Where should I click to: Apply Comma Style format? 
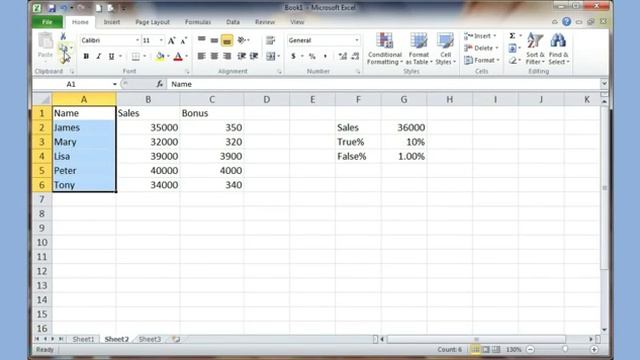(x=325, y=56)
